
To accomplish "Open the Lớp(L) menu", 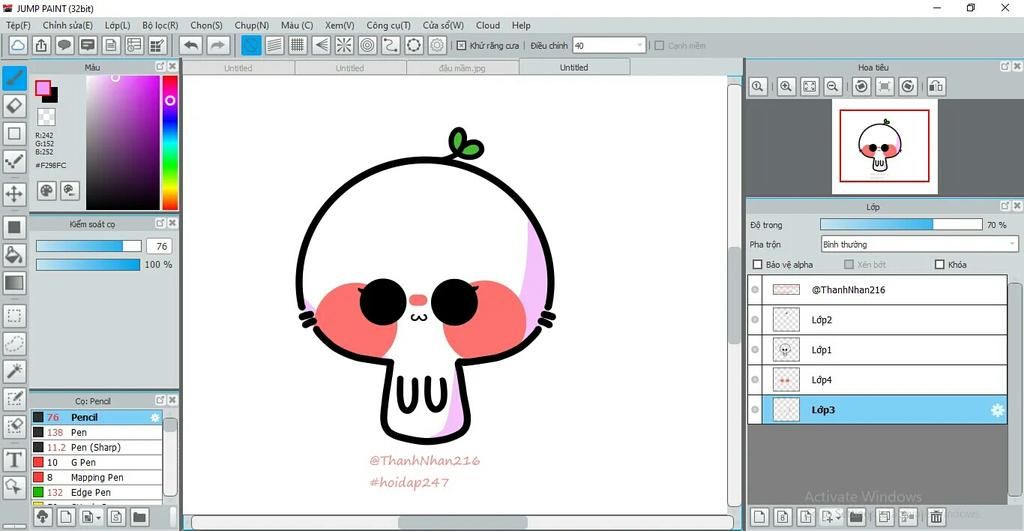I will [118, 25].
